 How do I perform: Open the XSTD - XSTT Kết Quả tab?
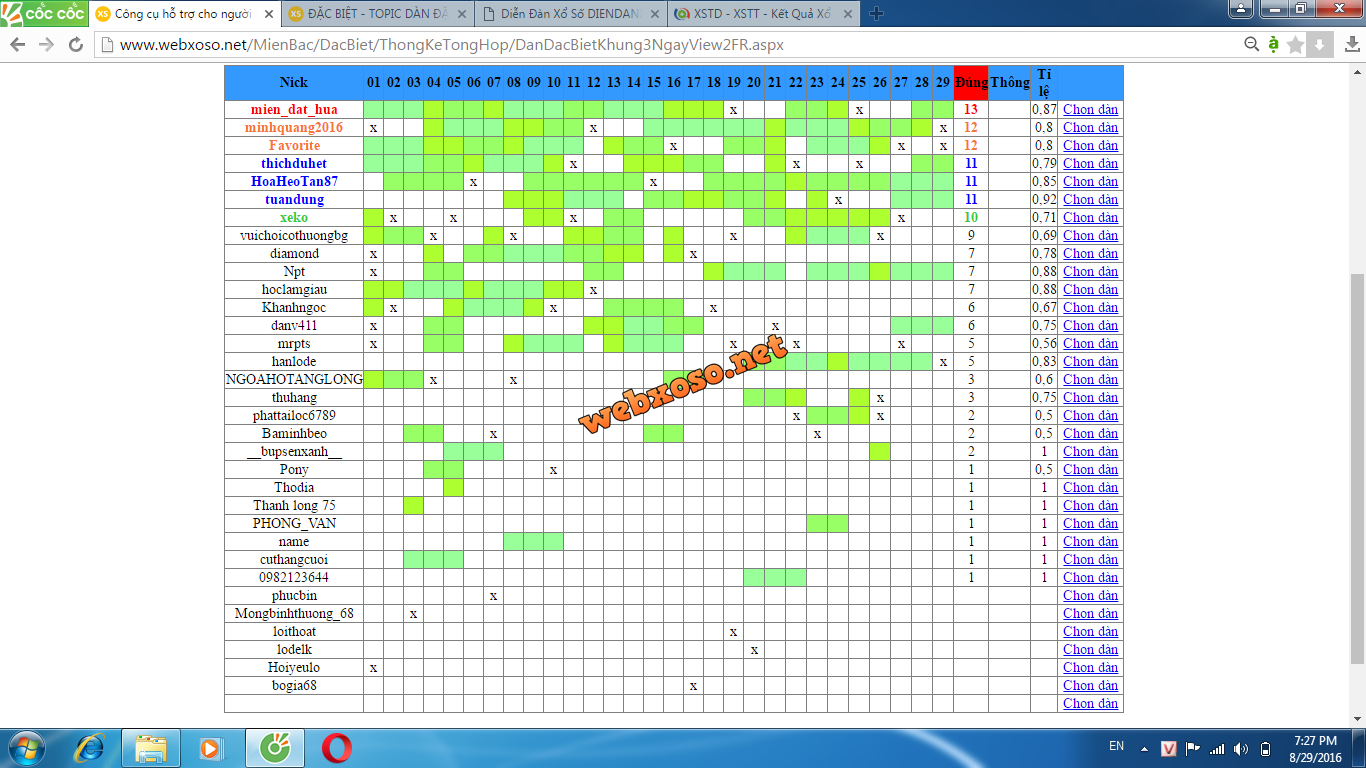760,14
